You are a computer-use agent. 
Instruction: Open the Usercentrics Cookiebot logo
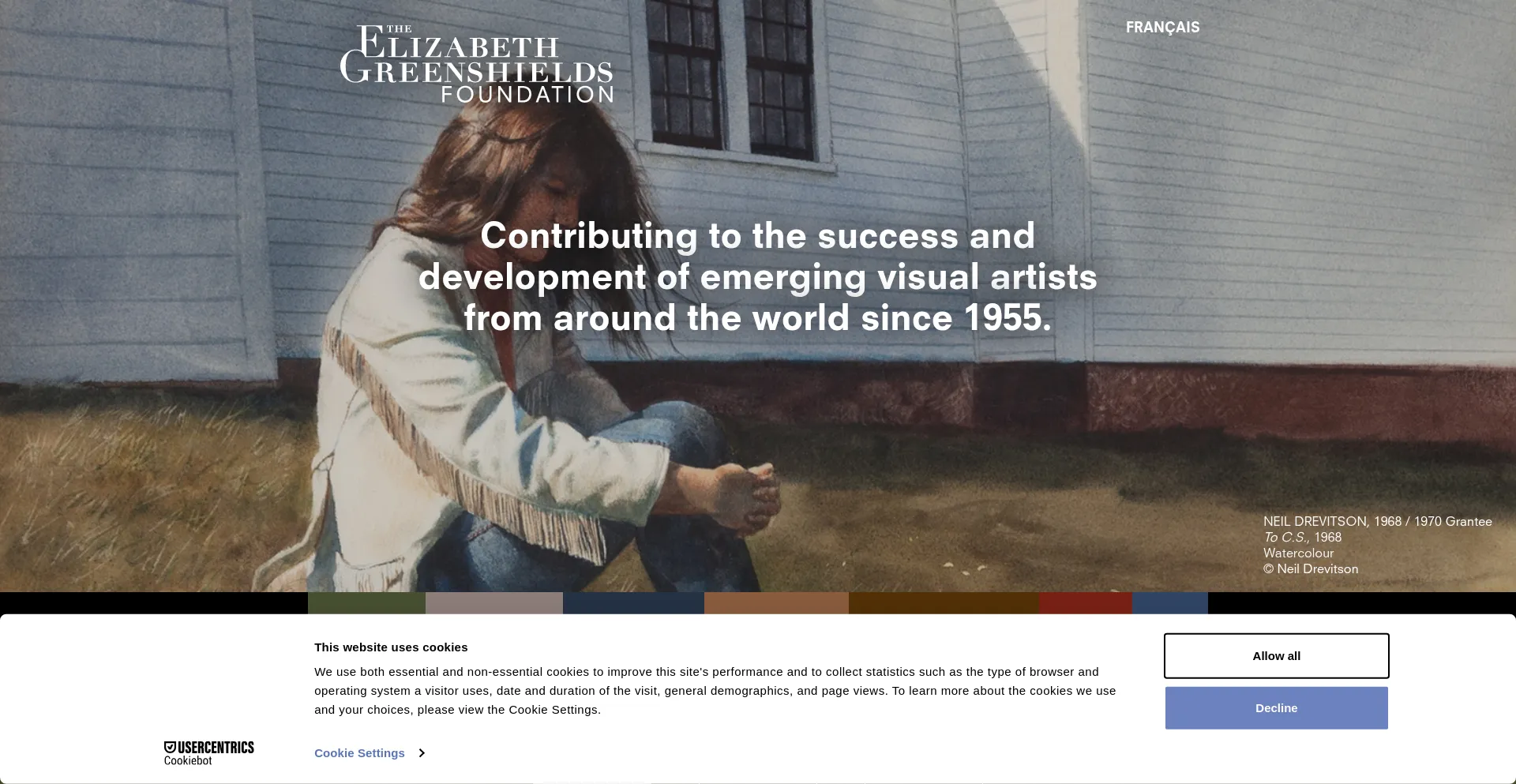click(208, 753)
